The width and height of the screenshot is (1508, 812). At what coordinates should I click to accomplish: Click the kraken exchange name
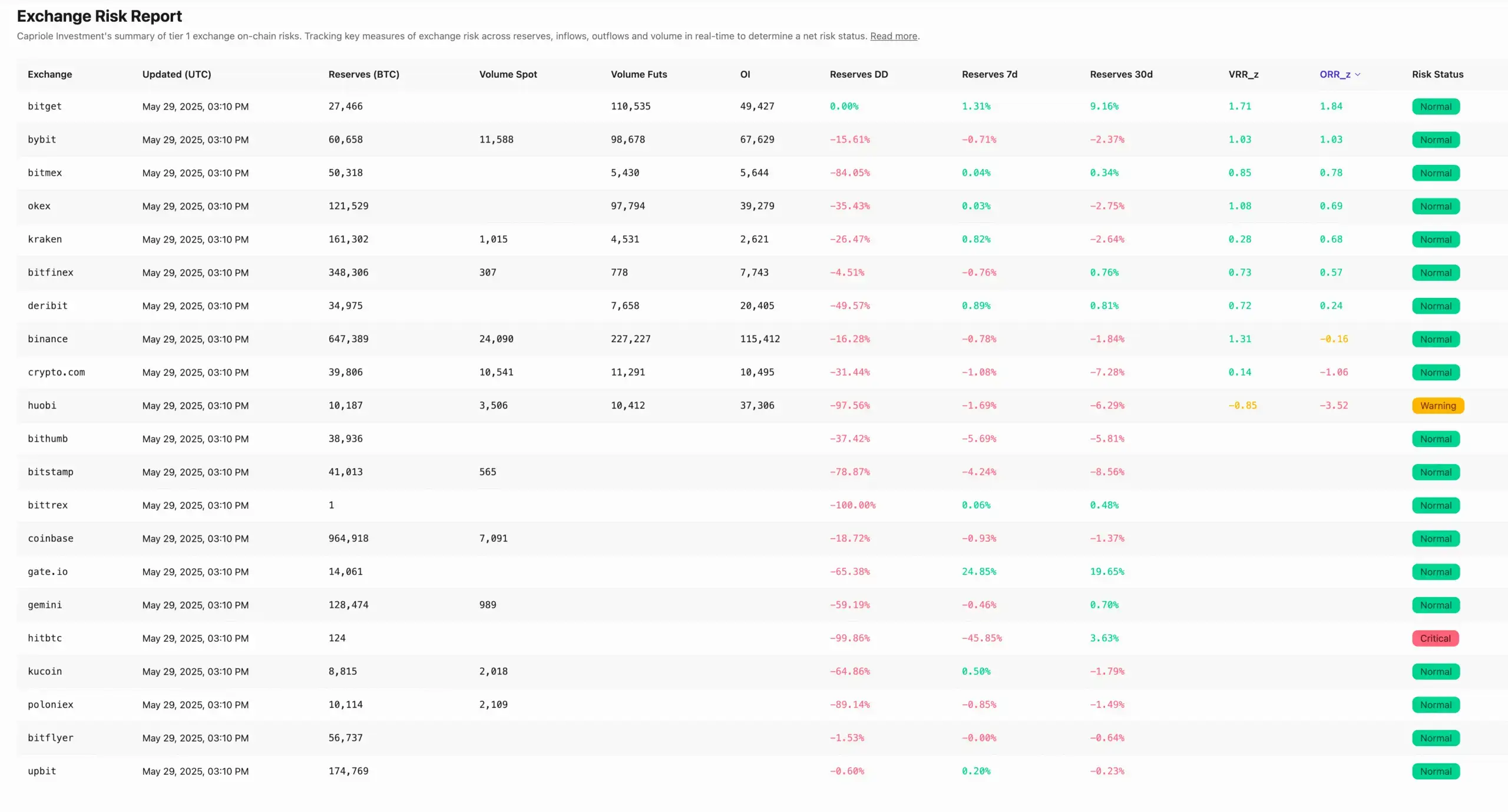coord(44,239)
